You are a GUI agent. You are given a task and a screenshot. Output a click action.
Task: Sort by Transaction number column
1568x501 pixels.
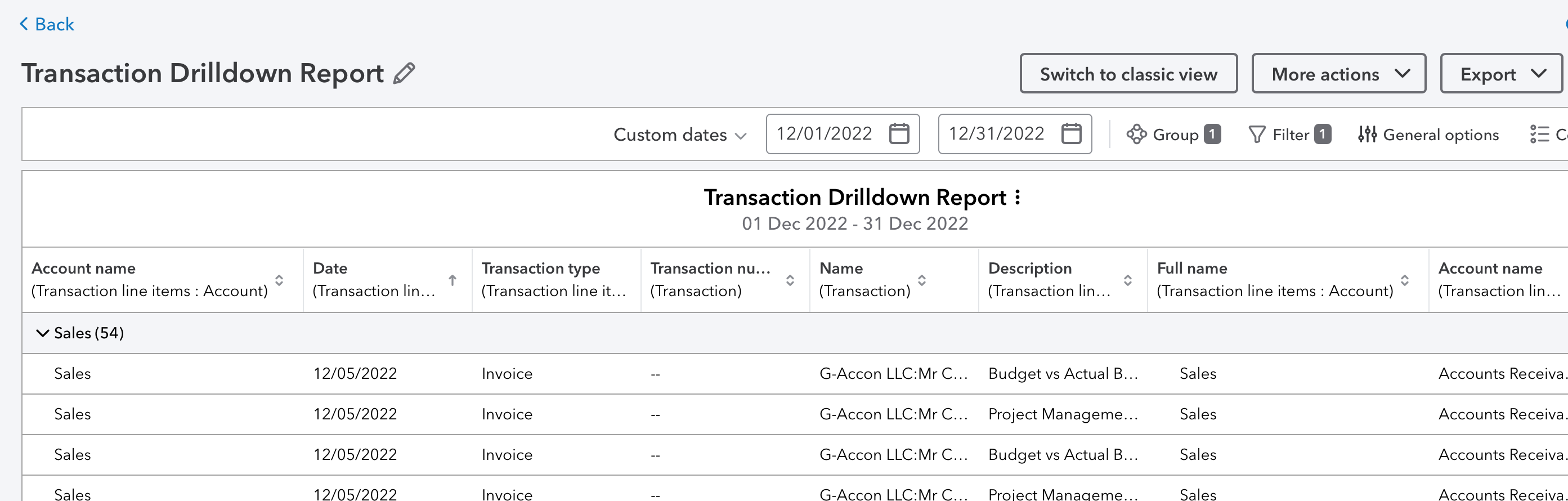[x=790, y=280]
